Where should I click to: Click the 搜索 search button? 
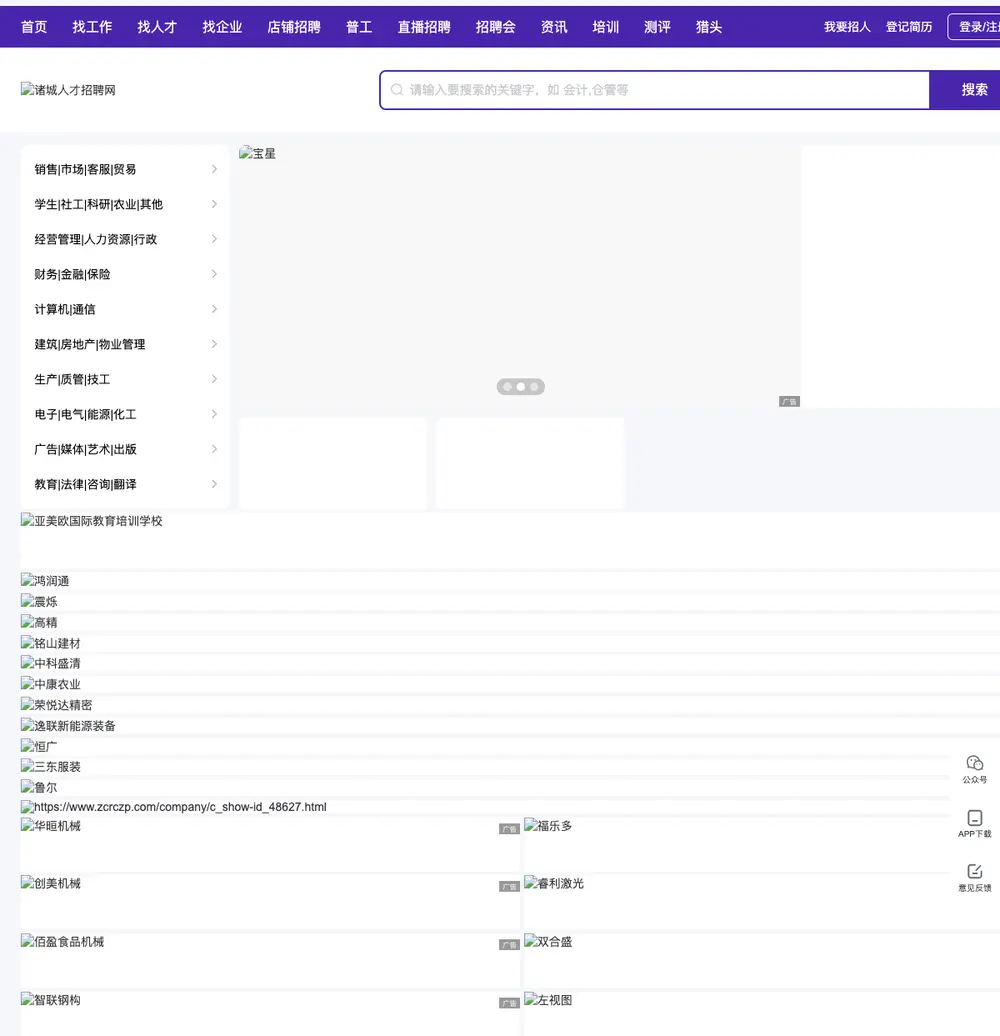965,90
